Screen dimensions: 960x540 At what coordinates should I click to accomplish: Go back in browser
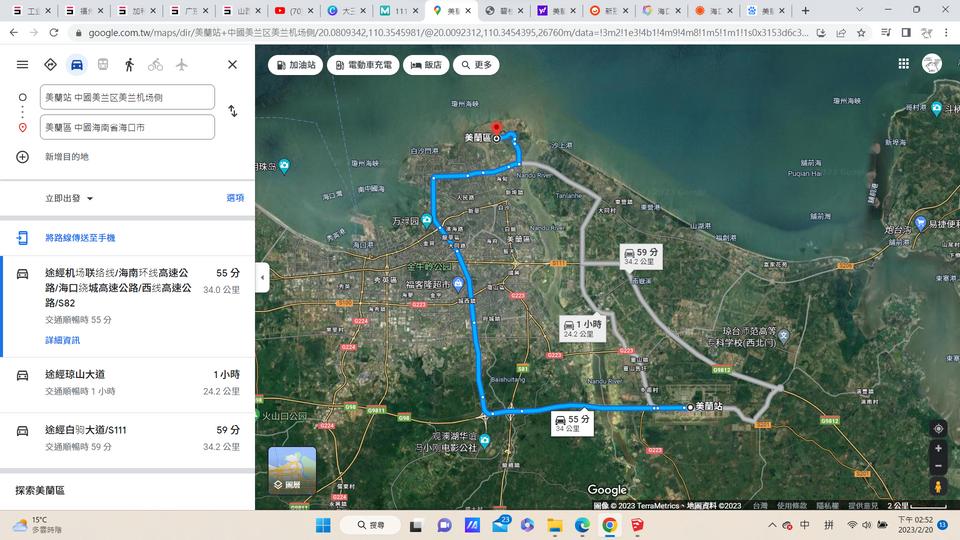click(13, 32)
